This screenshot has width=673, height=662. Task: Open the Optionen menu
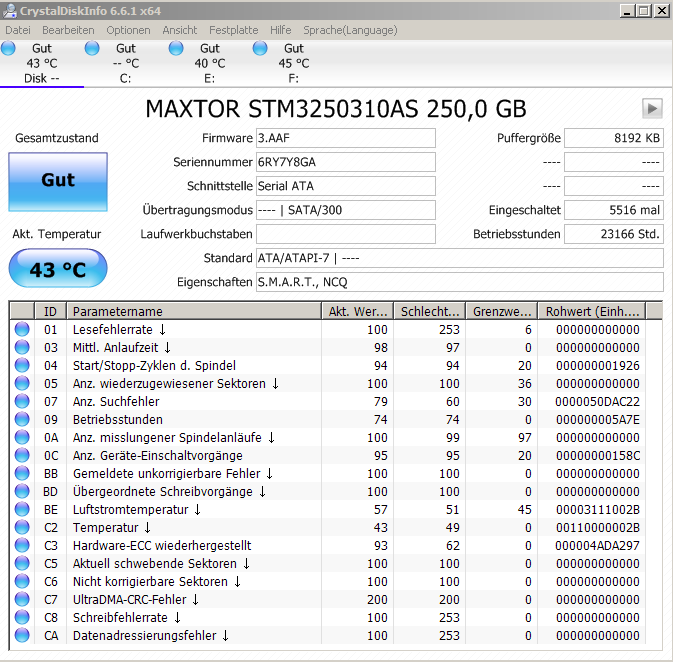(128, 30)
